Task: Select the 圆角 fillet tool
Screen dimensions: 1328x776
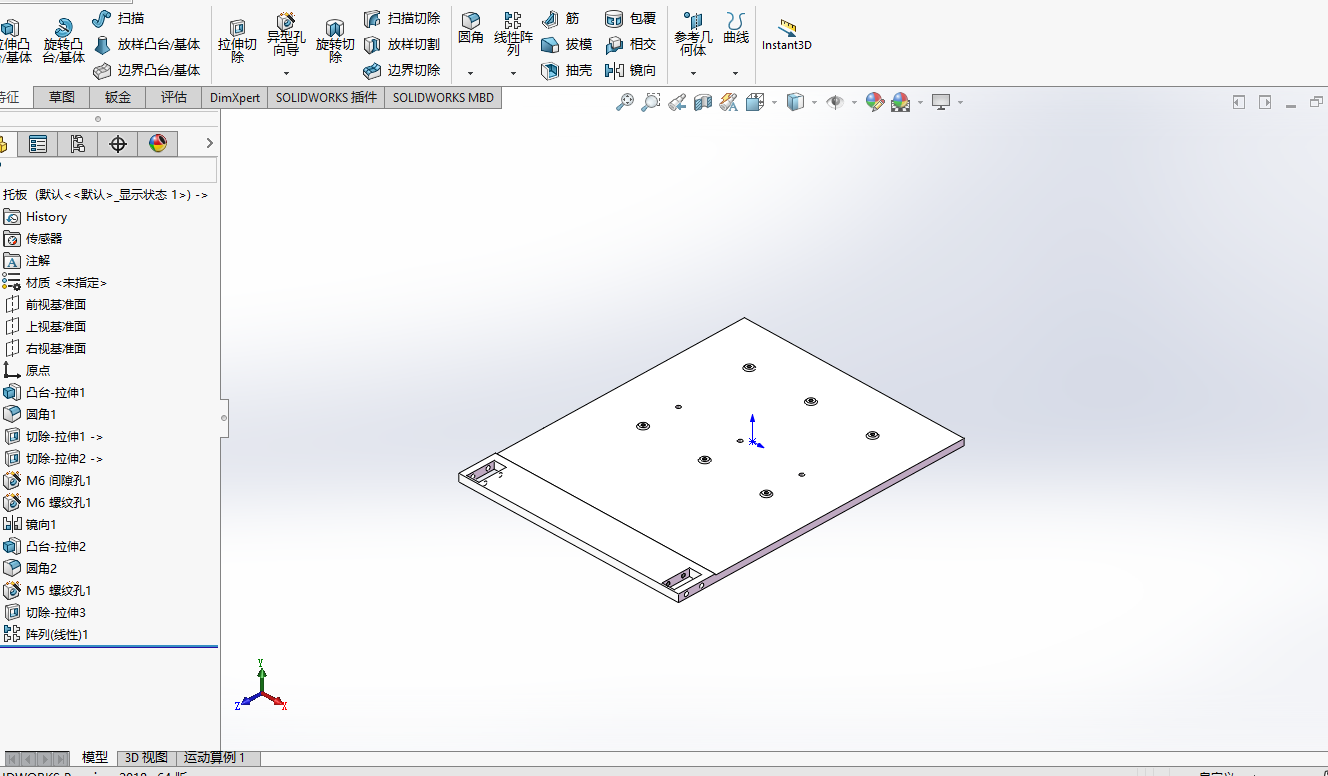Action: tap(470, 28)
